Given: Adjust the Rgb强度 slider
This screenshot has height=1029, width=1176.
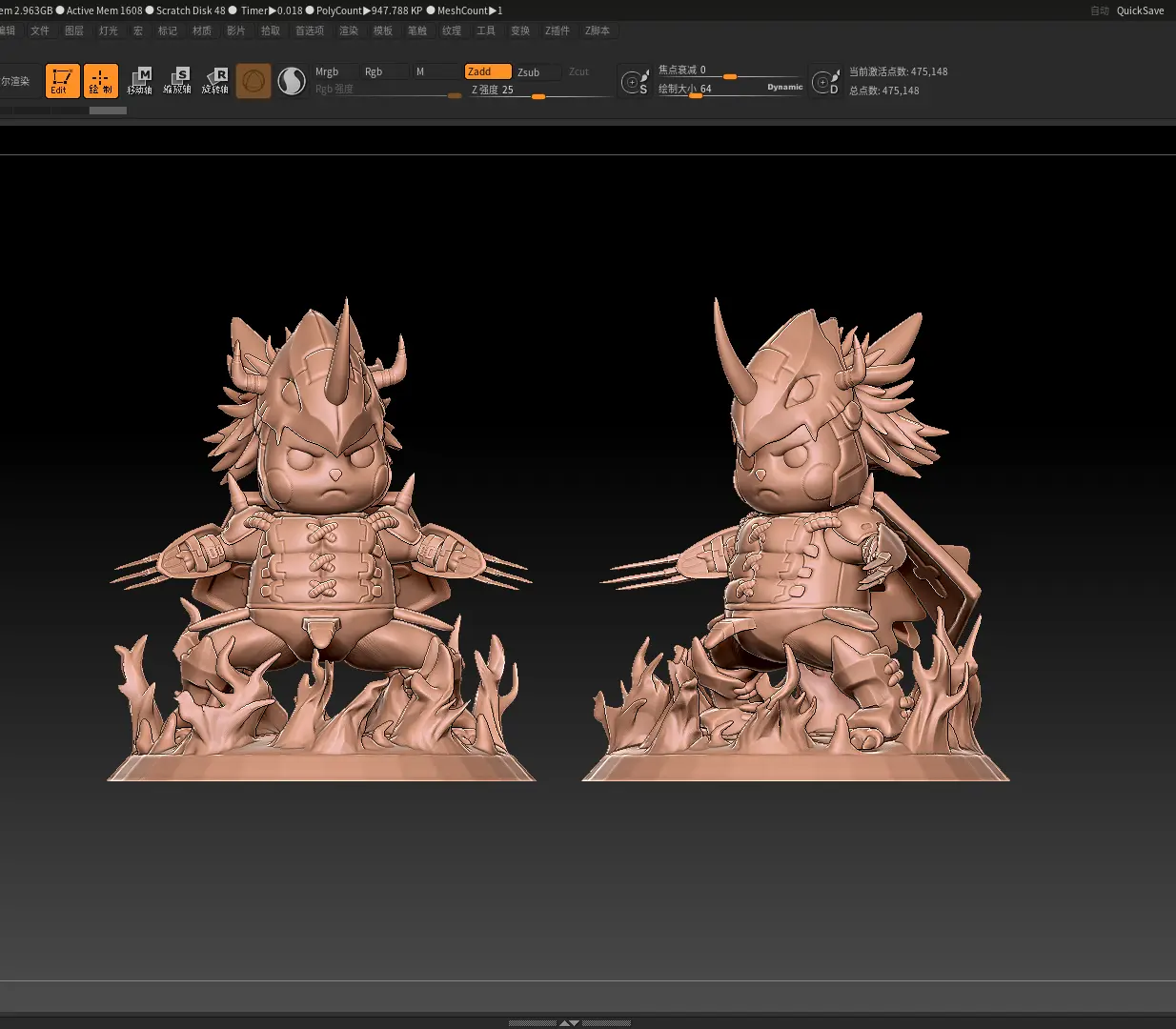Looking at the screenshot, I should pos(388,90).
